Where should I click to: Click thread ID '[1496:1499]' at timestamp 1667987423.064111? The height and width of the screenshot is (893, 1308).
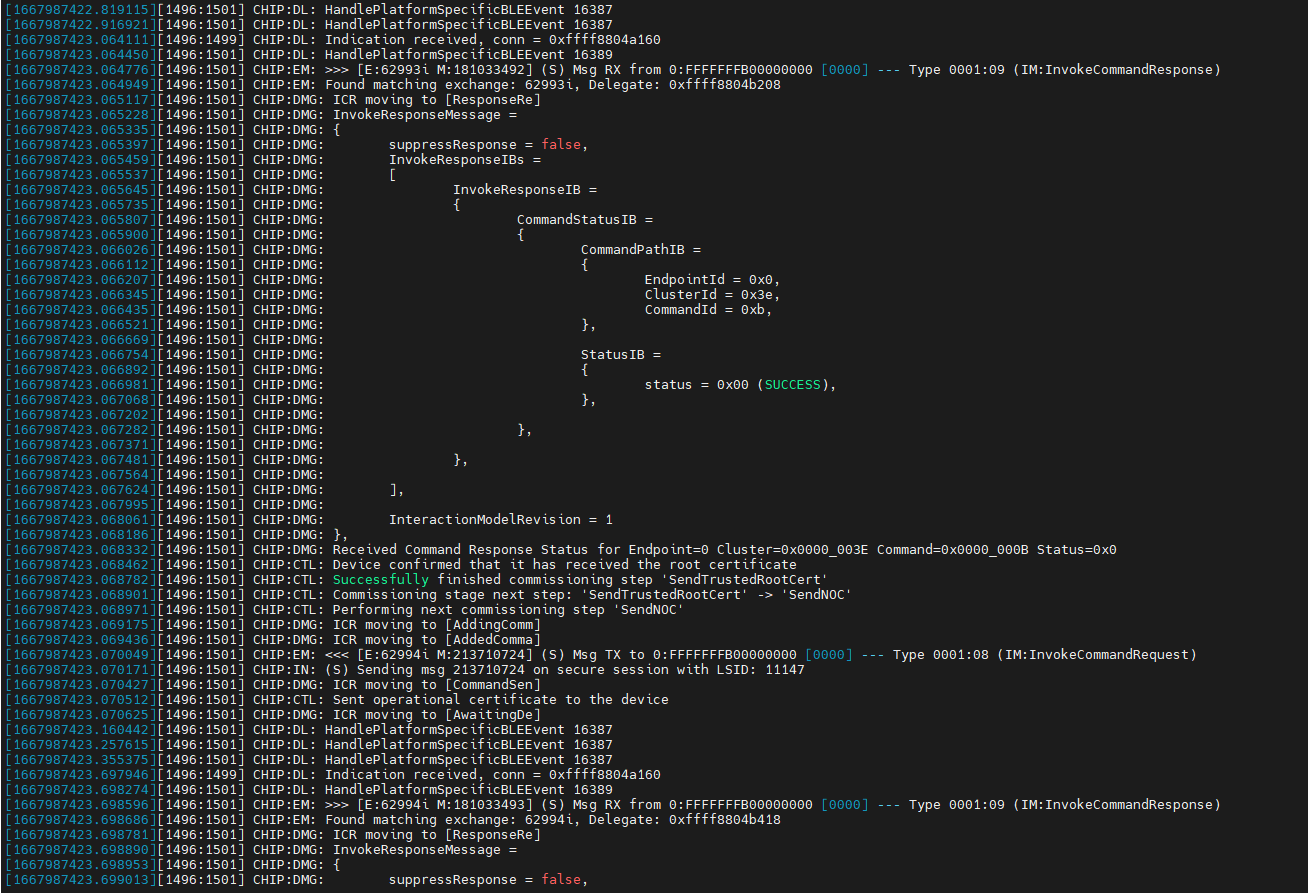coord(201,39)
